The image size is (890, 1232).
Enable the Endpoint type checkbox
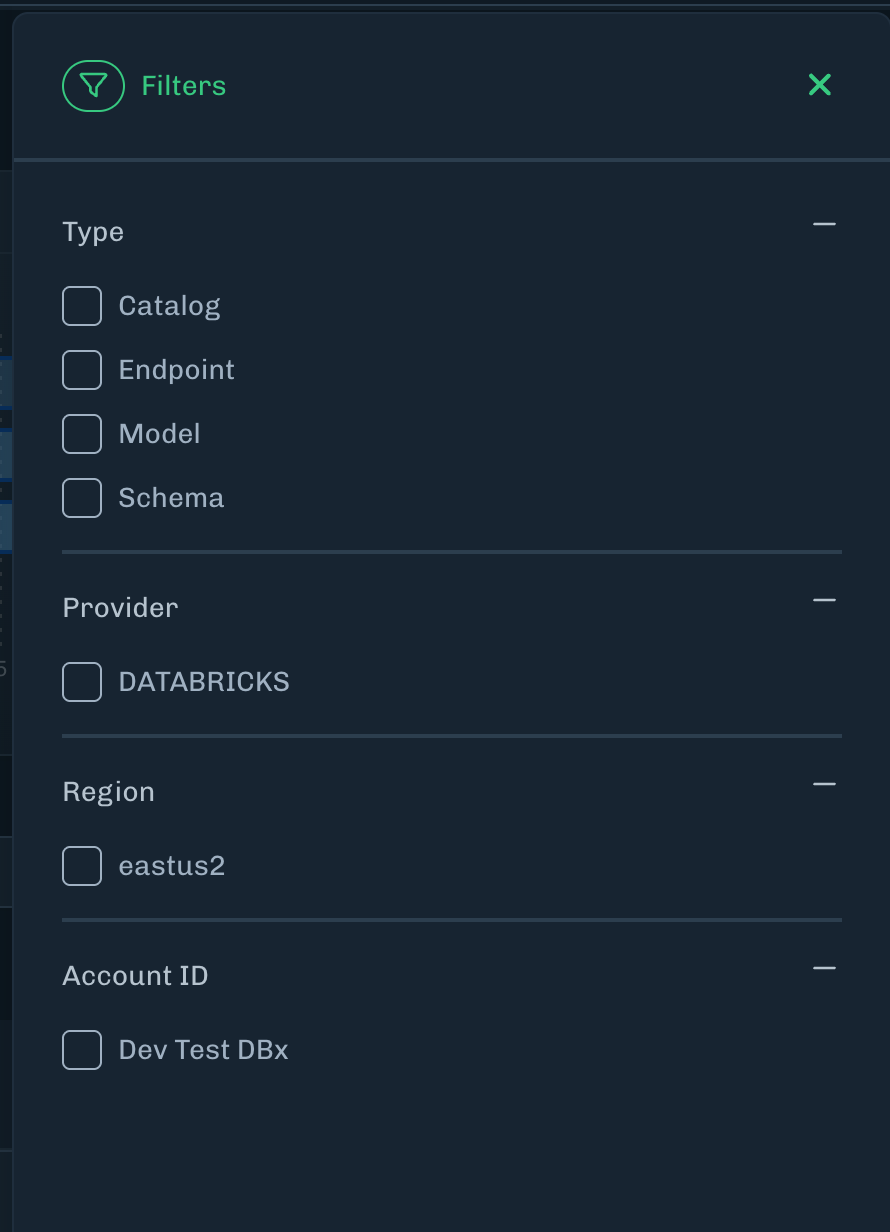(x=82, y=370)
